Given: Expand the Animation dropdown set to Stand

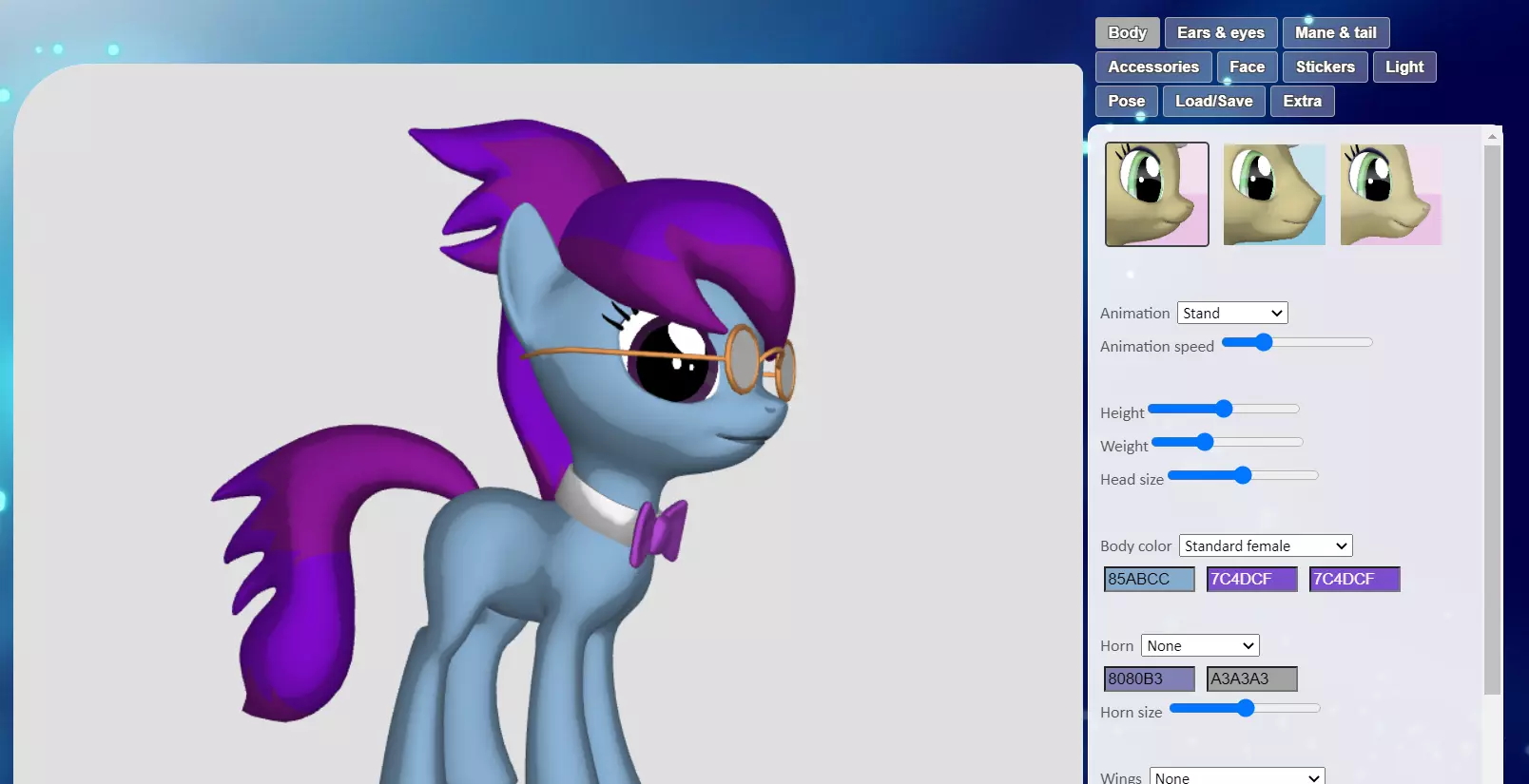Looking at the screenshot, I should tap(1232, 313).
